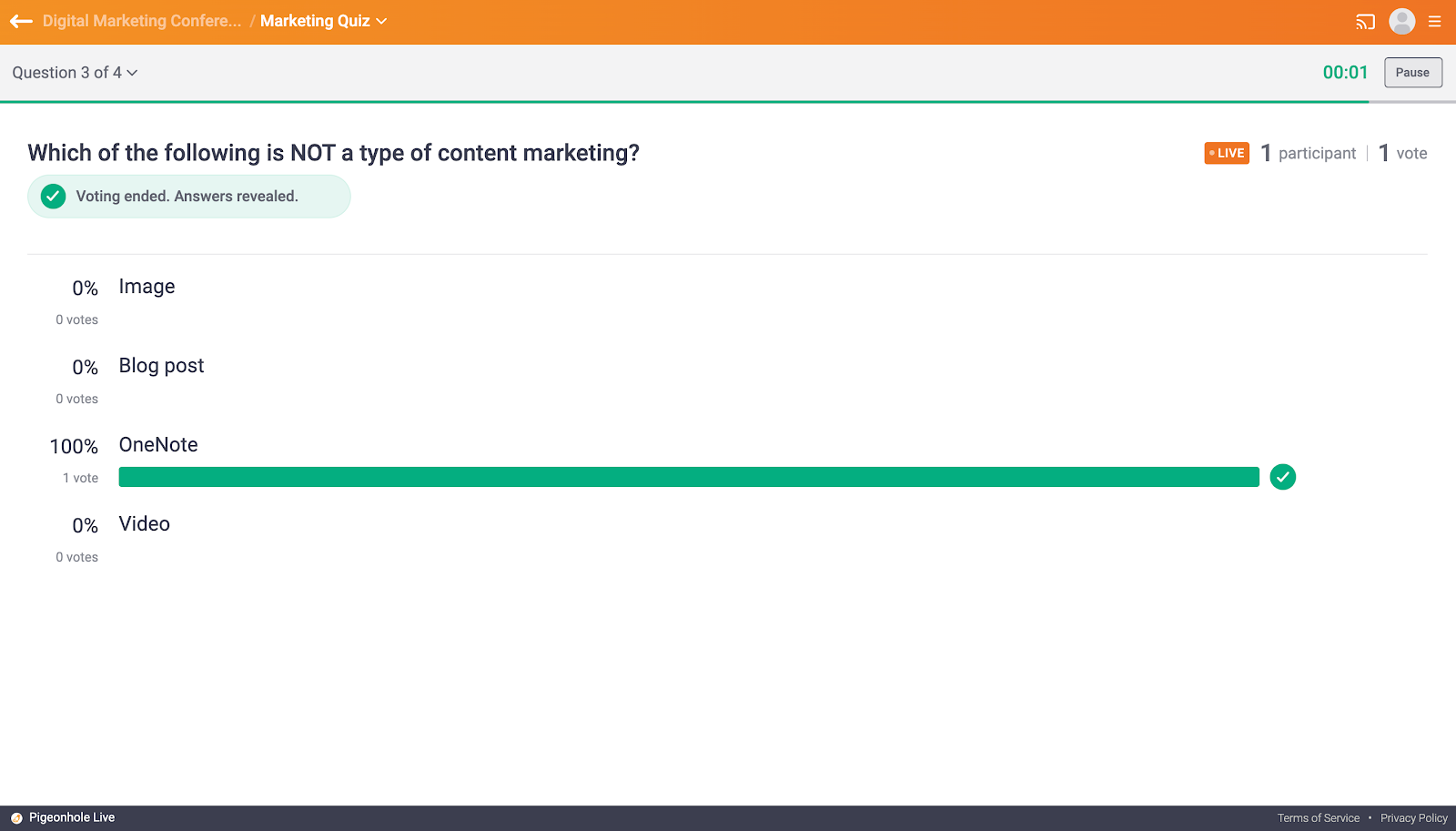Pause the quiz timer
The height and width of the screenshot is (831, 1456).
click(x=1412, y=73)
